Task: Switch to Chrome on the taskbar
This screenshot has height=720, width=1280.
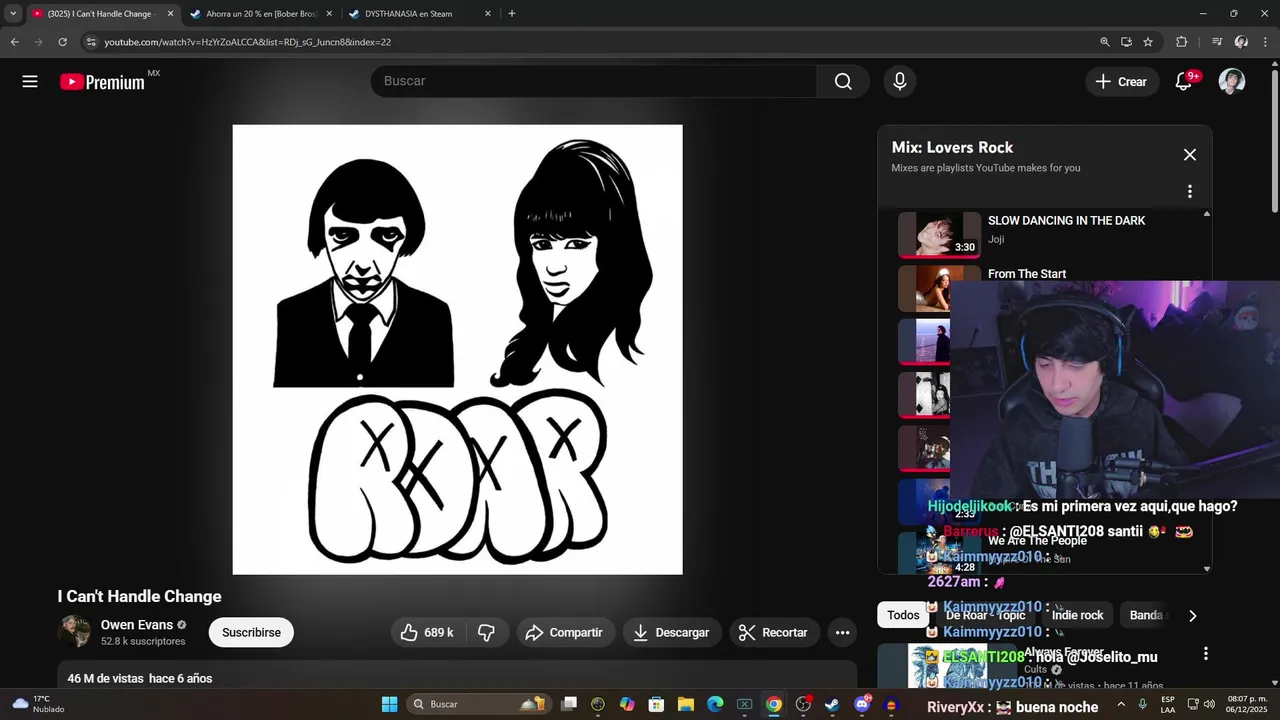Action: click(x=774, y=704)
